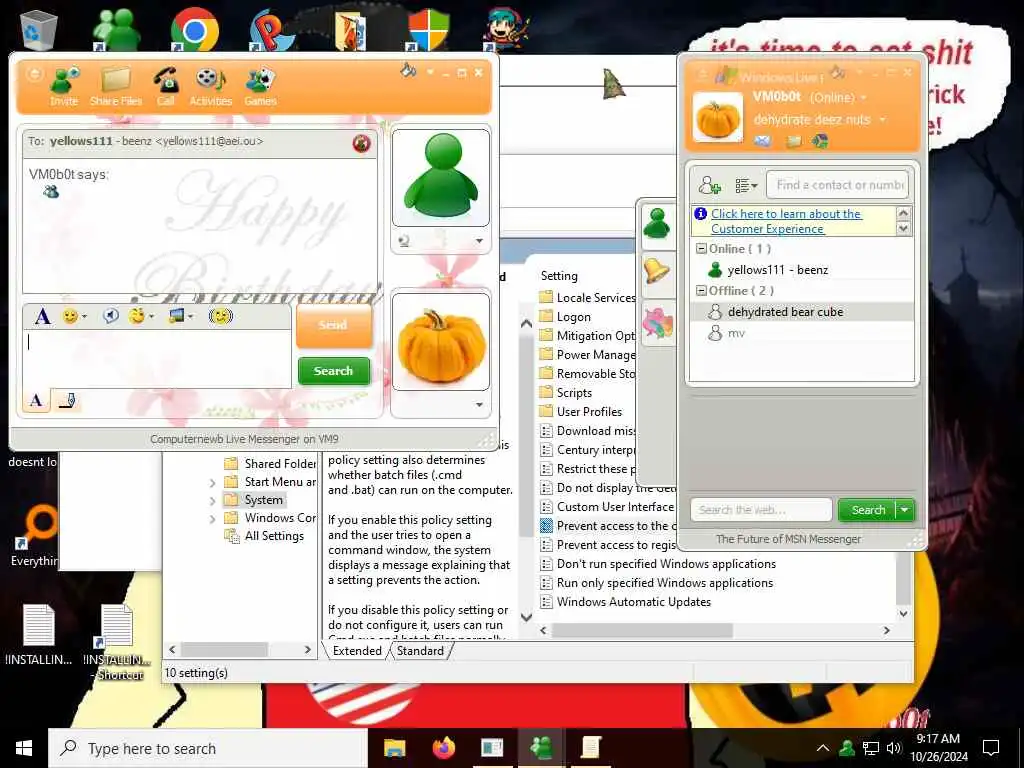
Task: Click the VM0b0t pumpkin display picture
Action: coord(717,118)
